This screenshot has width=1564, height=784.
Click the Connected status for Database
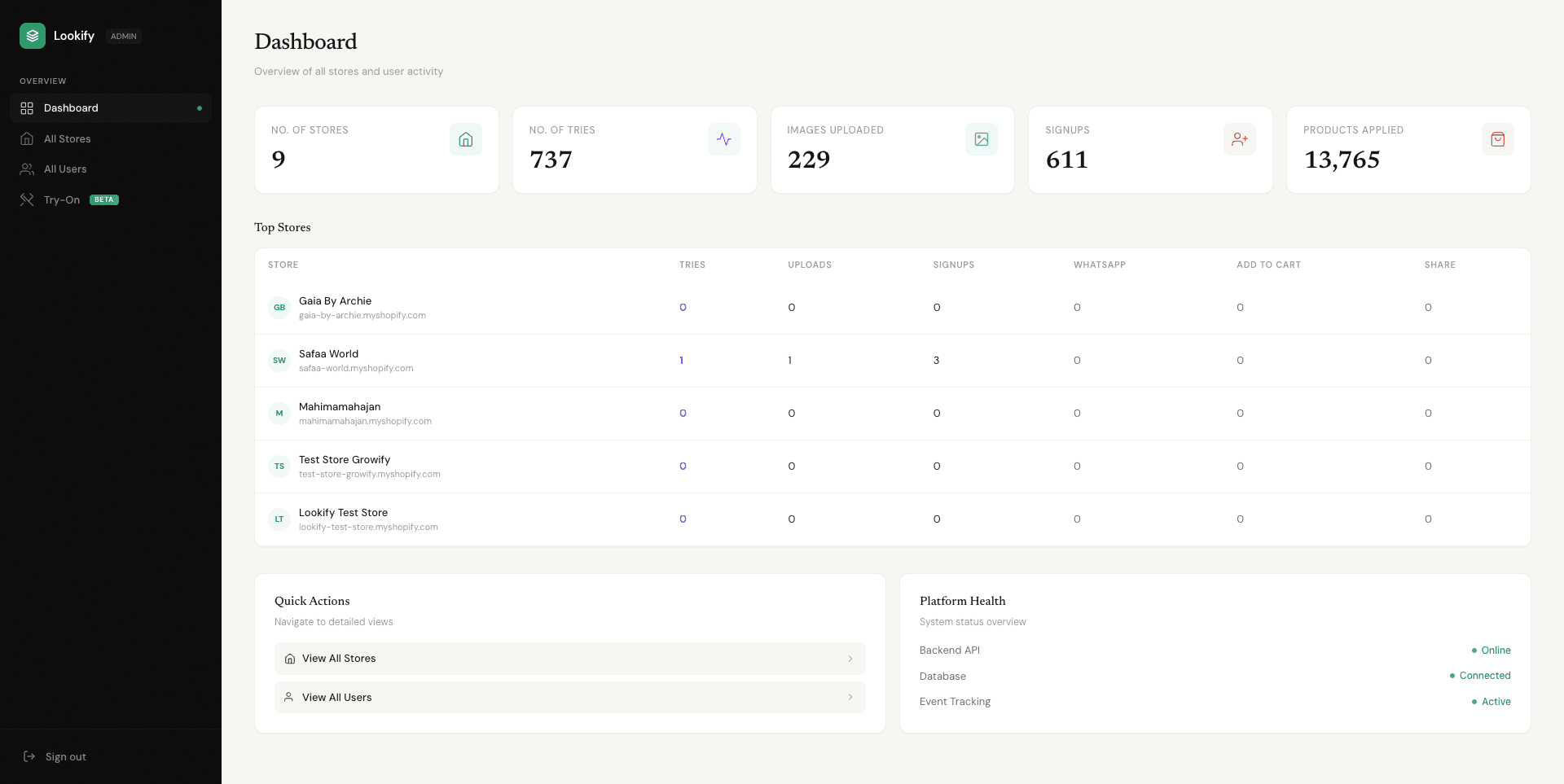point(1480,676)
